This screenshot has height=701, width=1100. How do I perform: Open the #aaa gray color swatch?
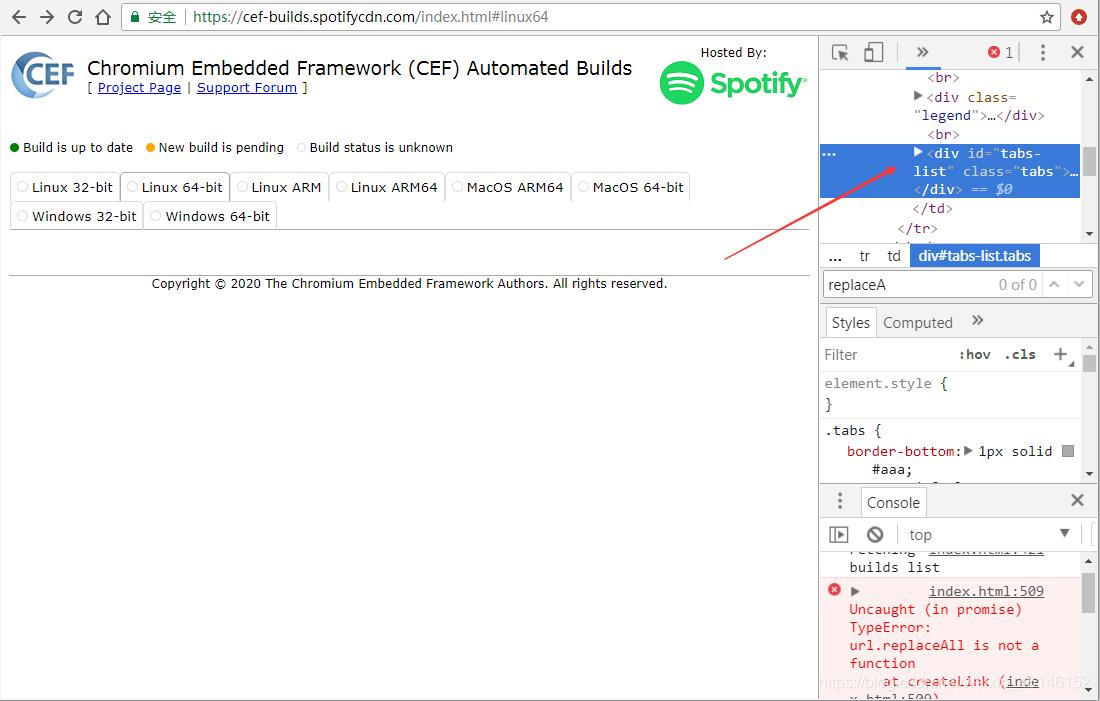tap(1068, 451)
